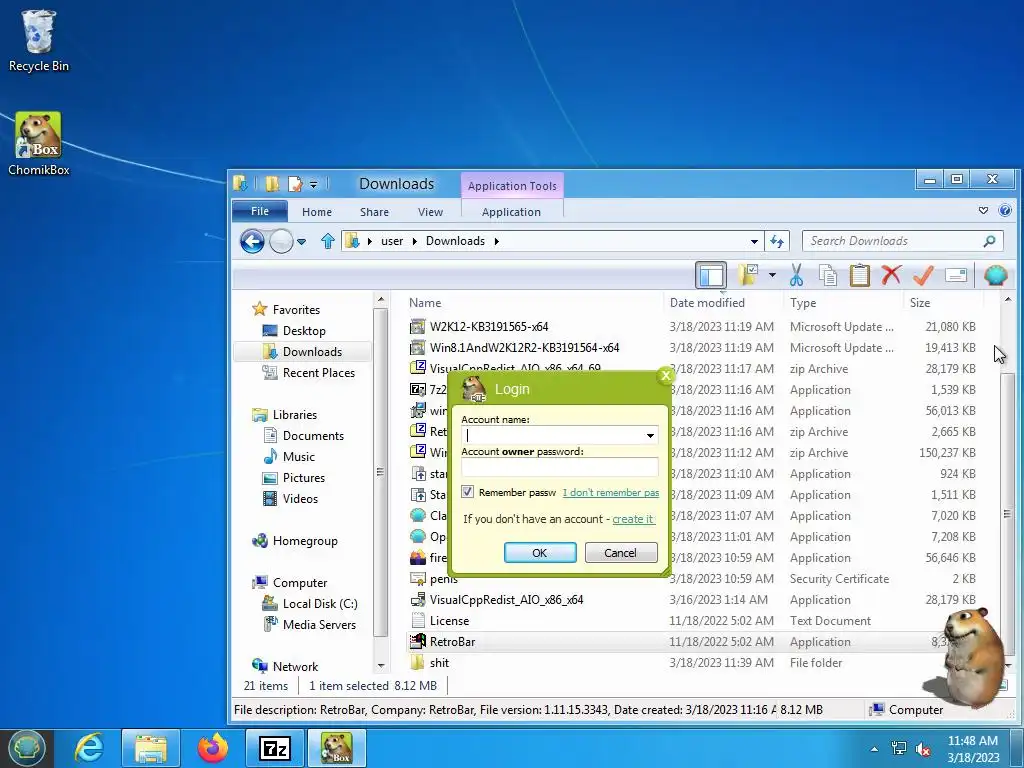Viewport: 1024px width, 768px height.
Task: Open the Start menu orb
Action: point(26,748)
